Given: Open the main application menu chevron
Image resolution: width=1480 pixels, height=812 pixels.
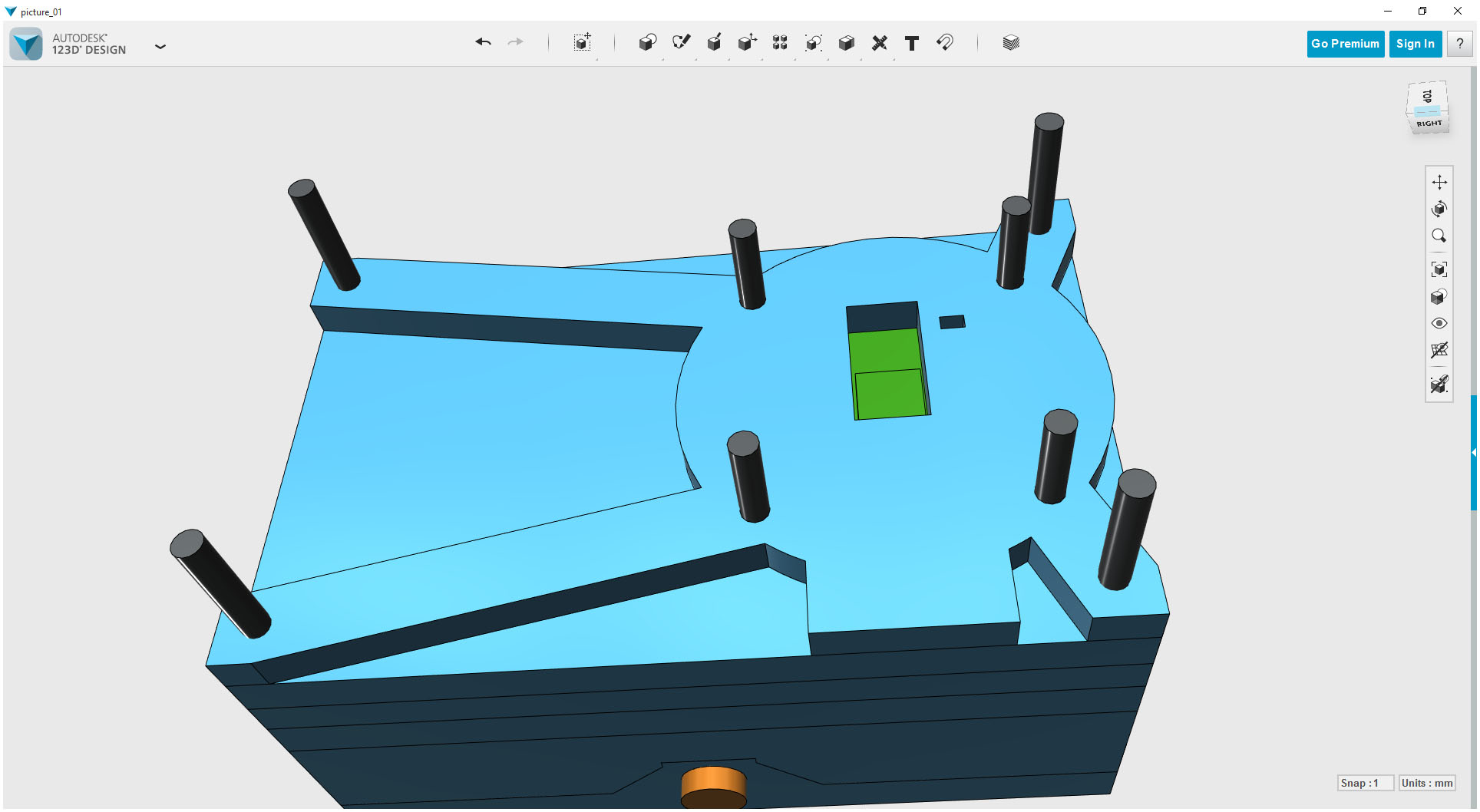Looking at the screenshot, I should (x=161, y=47).
